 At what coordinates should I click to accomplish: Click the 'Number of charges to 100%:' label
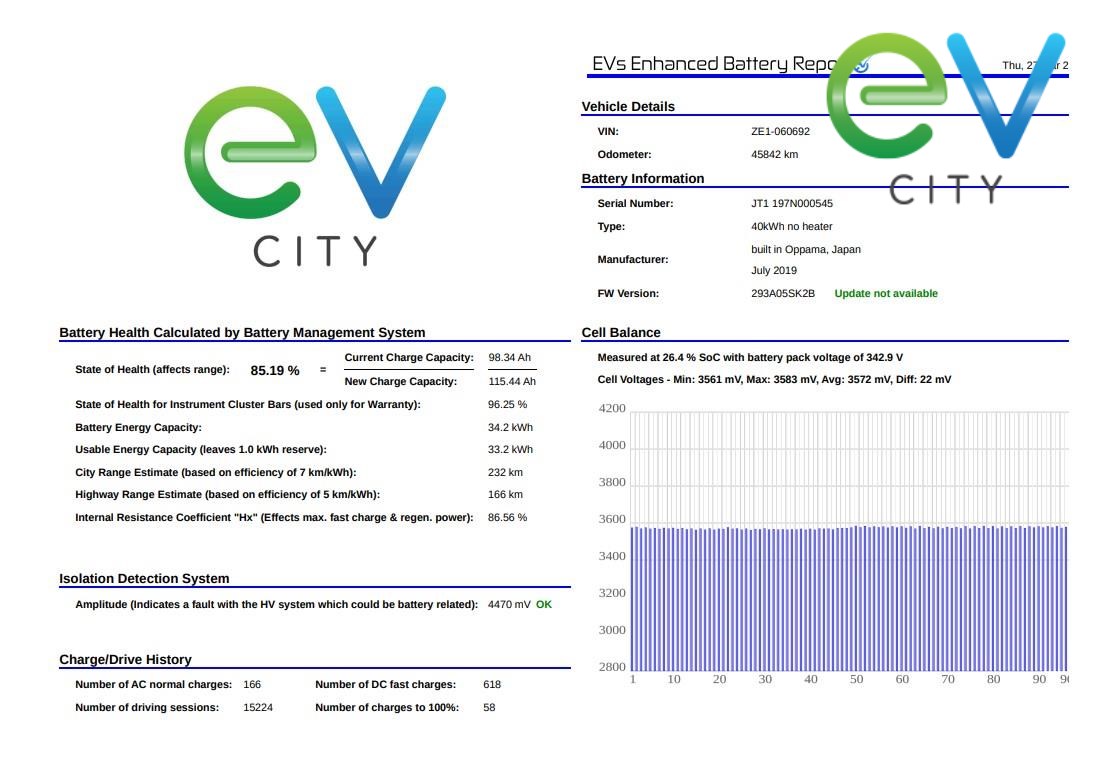(x=387, y=708)
